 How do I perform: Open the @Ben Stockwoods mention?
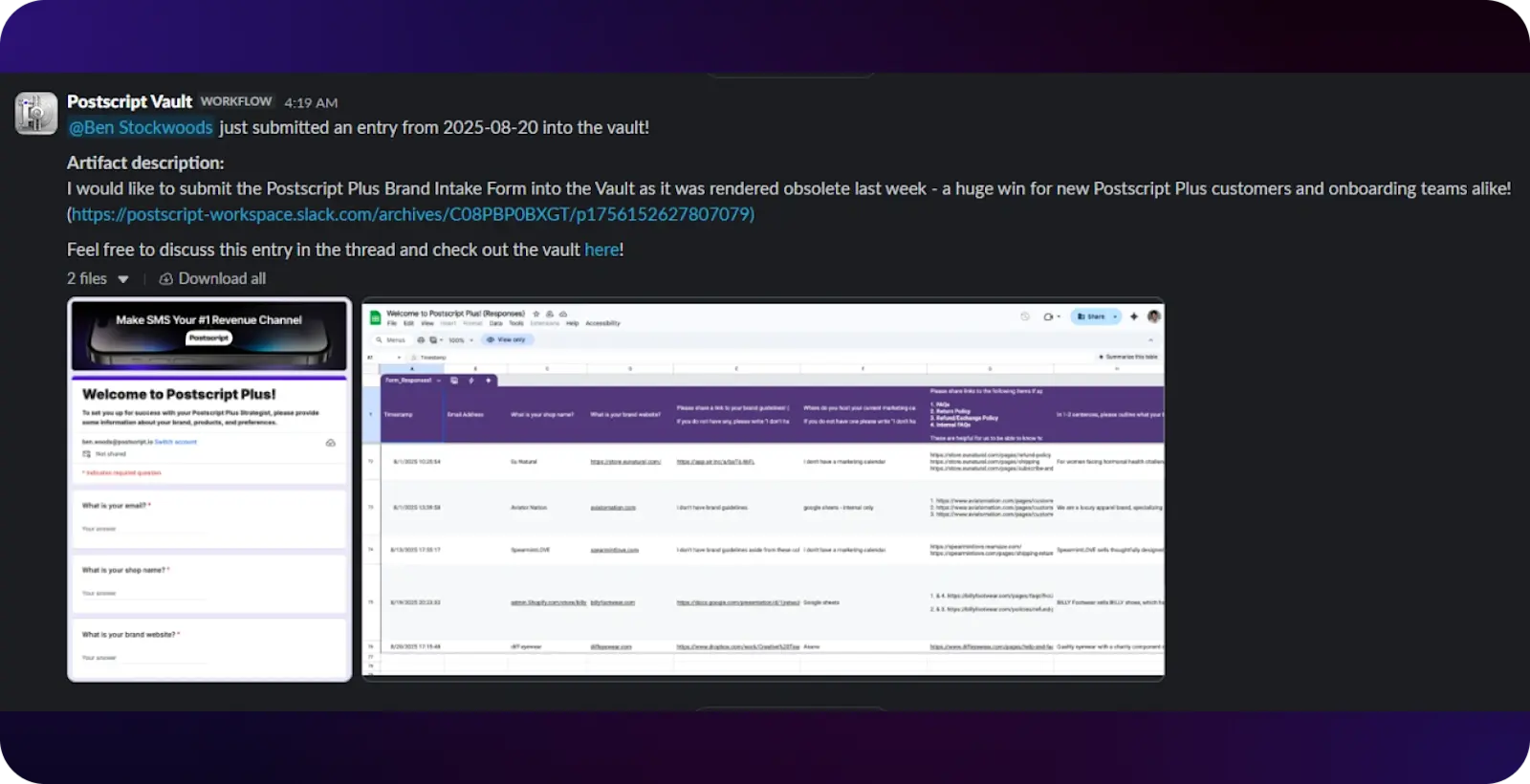pos(141,127)
